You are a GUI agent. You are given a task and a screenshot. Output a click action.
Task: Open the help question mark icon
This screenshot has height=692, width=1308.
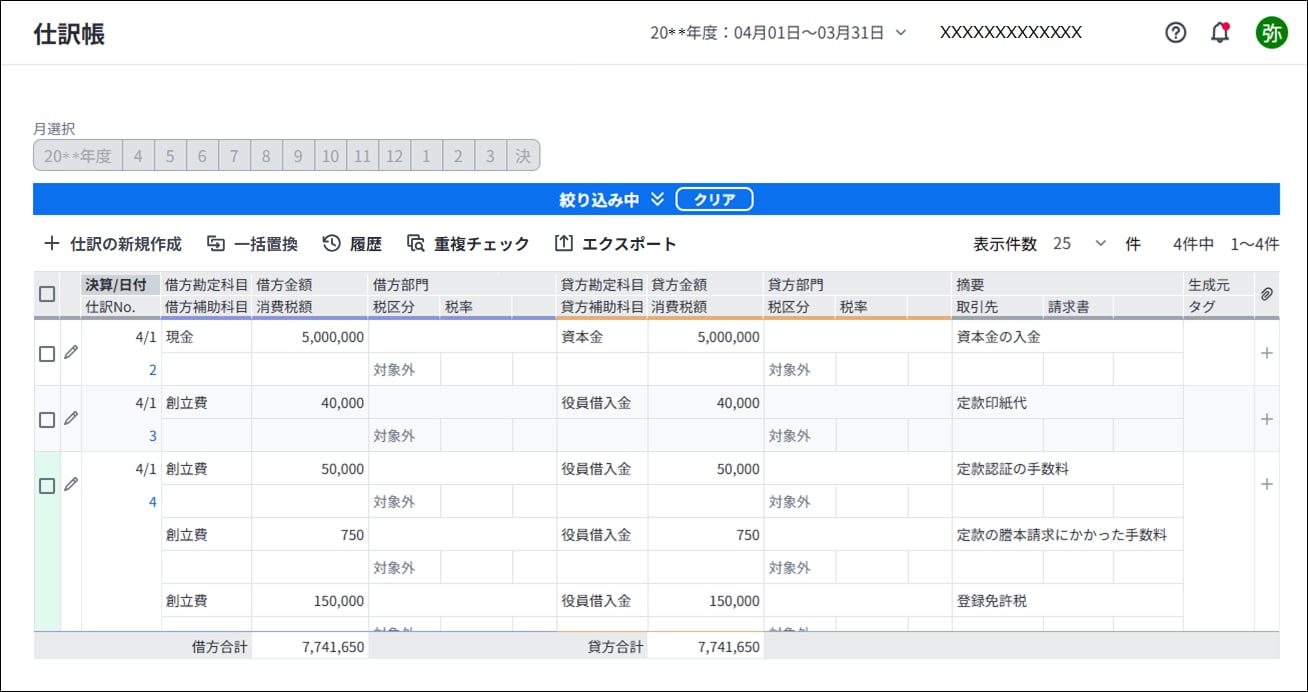tap(1176, 32)
